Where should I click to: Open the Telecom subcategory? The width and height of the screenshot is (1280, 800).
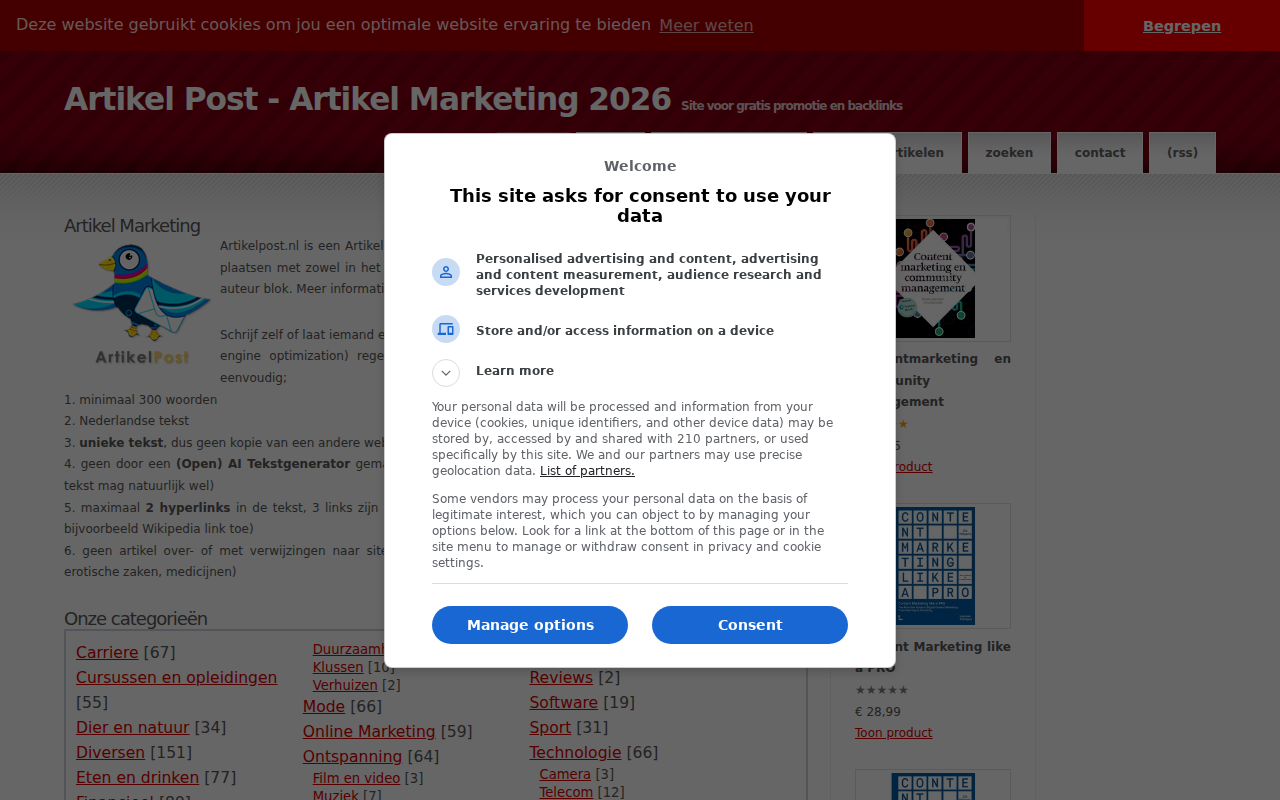(x=566, y=792)
